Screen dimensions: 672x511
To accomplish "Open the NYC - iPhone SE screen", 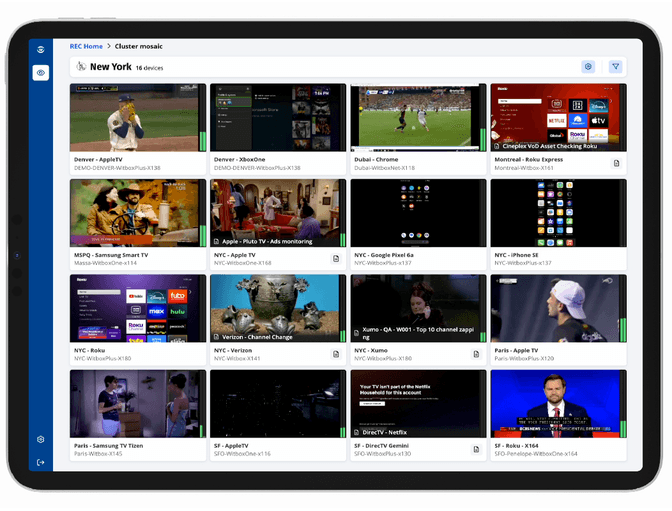I will pyautogui.click(x=554, y=213).
